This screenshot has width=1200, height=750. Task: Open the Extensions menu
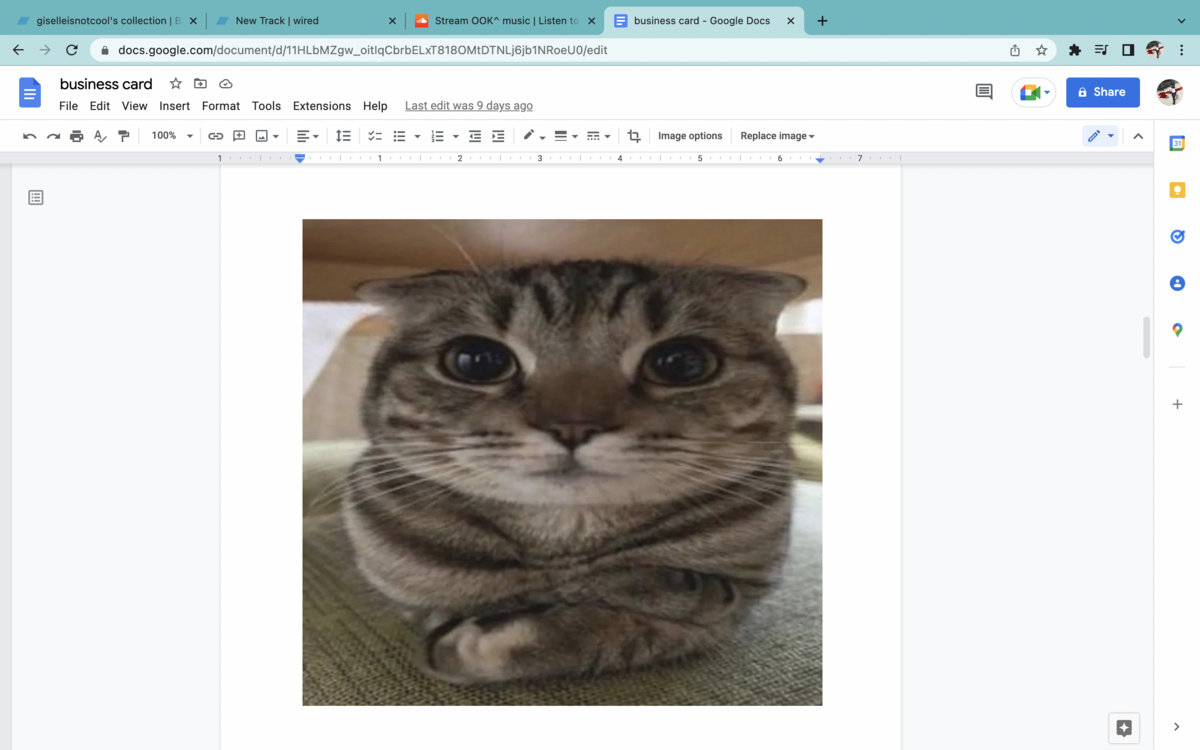point(321,106)
